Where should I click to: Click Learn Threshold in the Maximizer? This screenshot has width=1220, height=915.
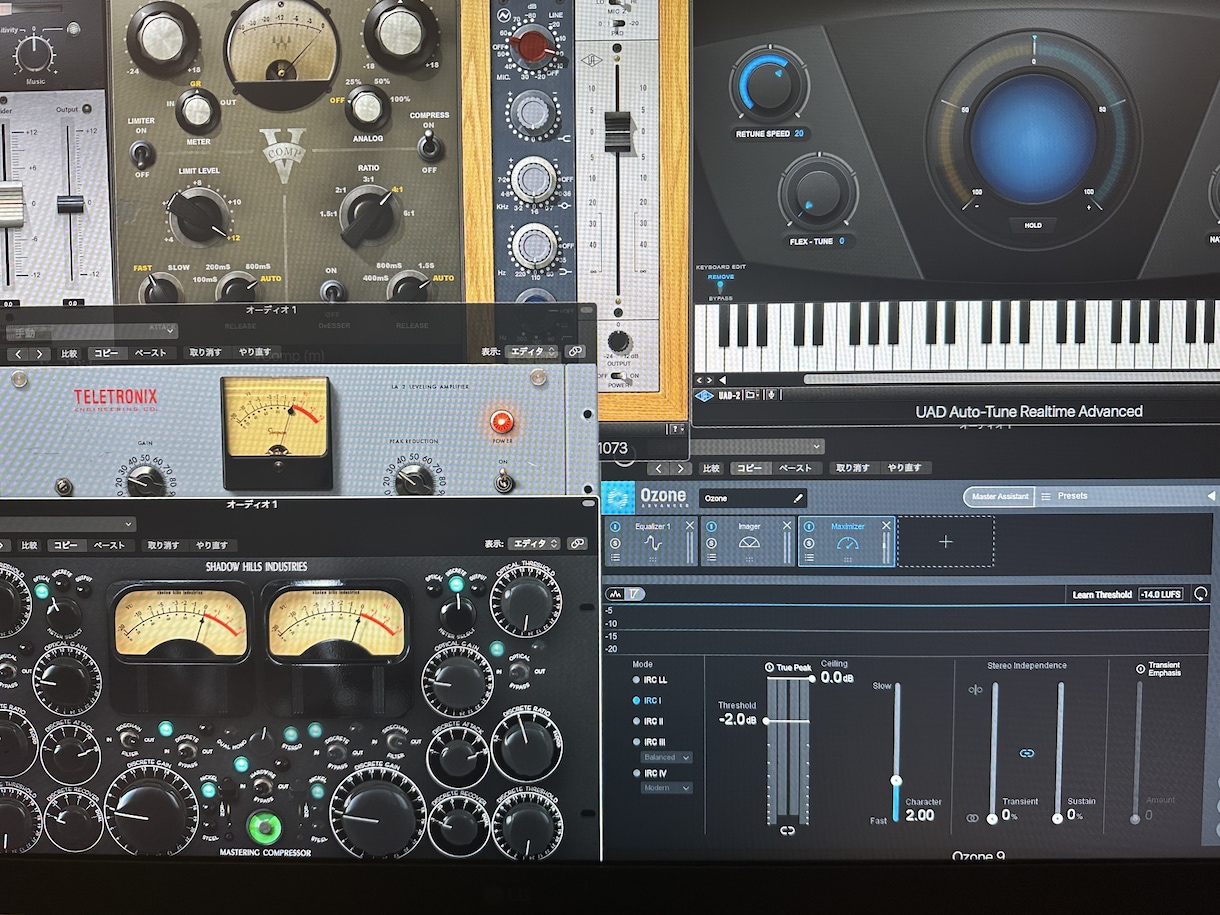pyautogui.click(x=1102, y=594)
